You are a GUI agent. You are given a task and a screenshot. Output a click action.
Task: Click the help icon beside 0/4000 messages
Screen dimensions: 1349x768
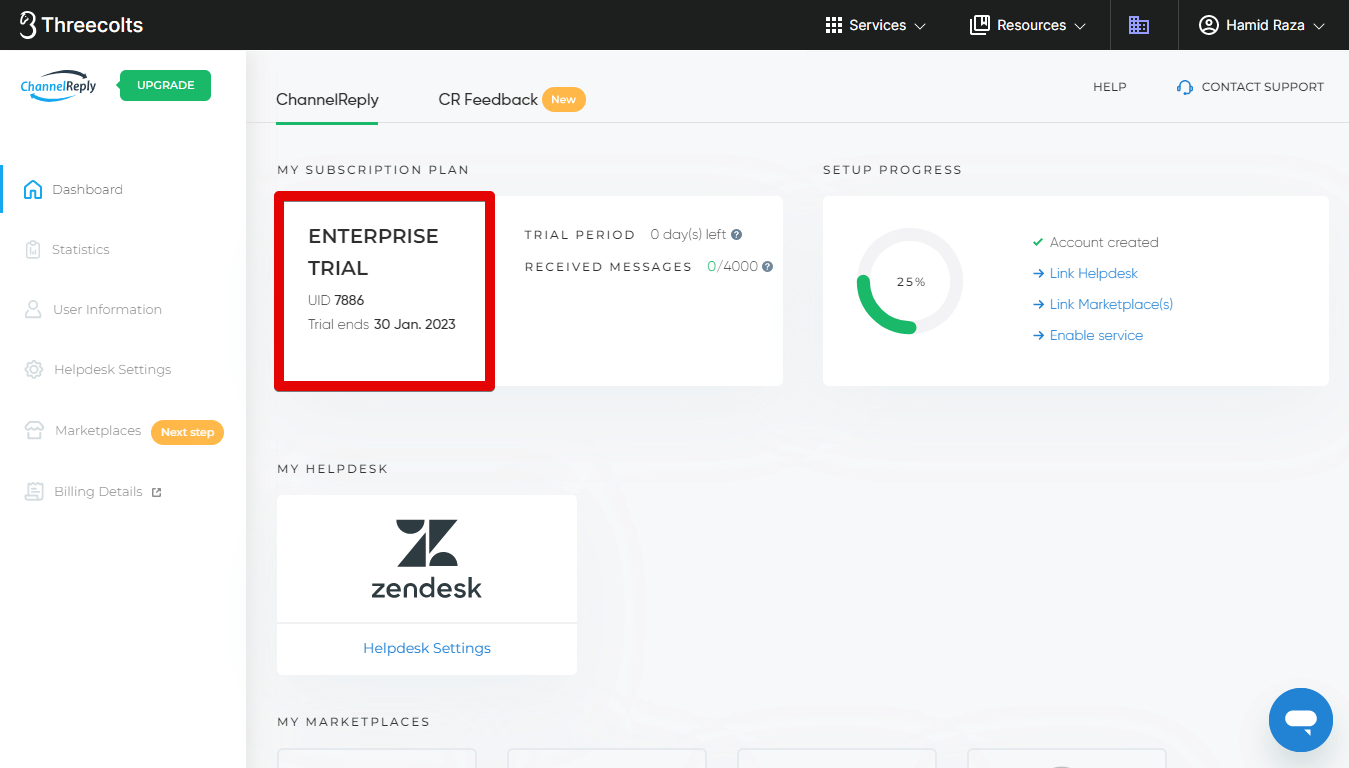(x=767, y=267)
